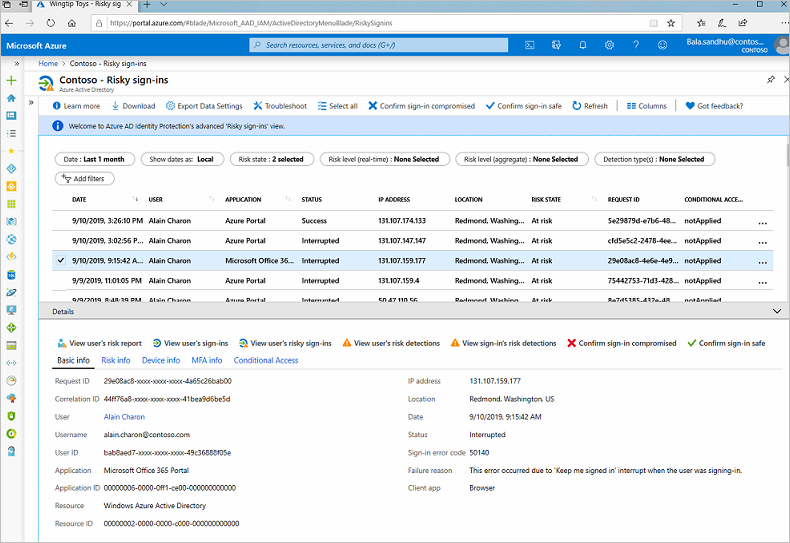Open Risk level (aggregate) filter

click(x=521, y=159)
